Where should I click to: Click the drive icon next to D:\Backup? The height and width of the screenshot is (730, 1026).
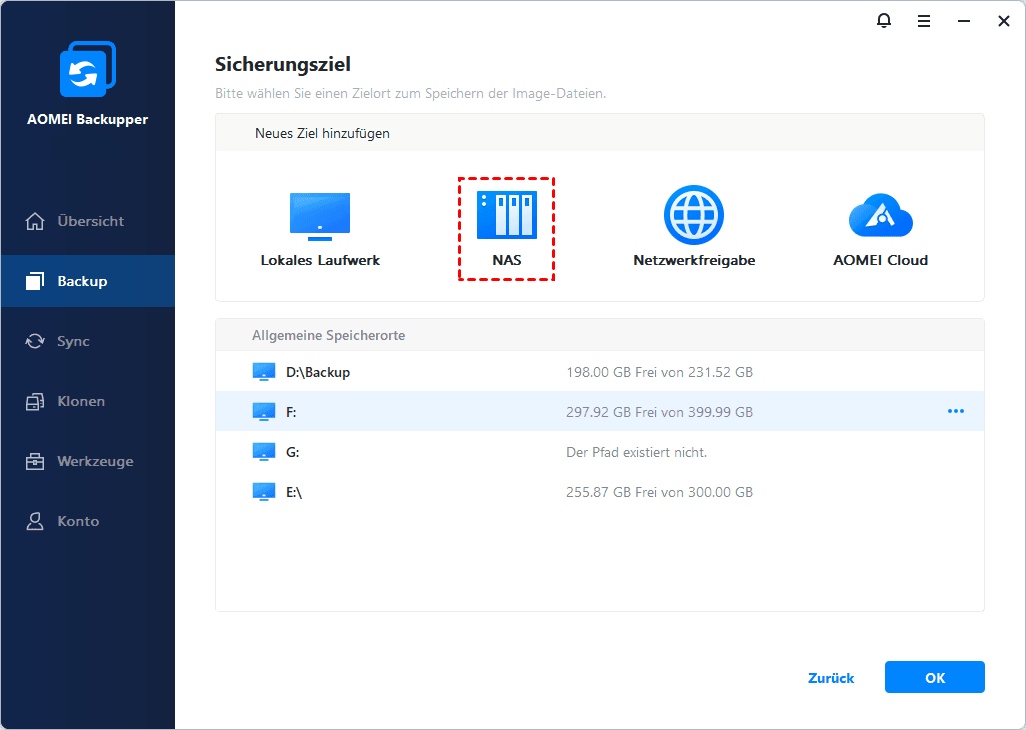264,372
